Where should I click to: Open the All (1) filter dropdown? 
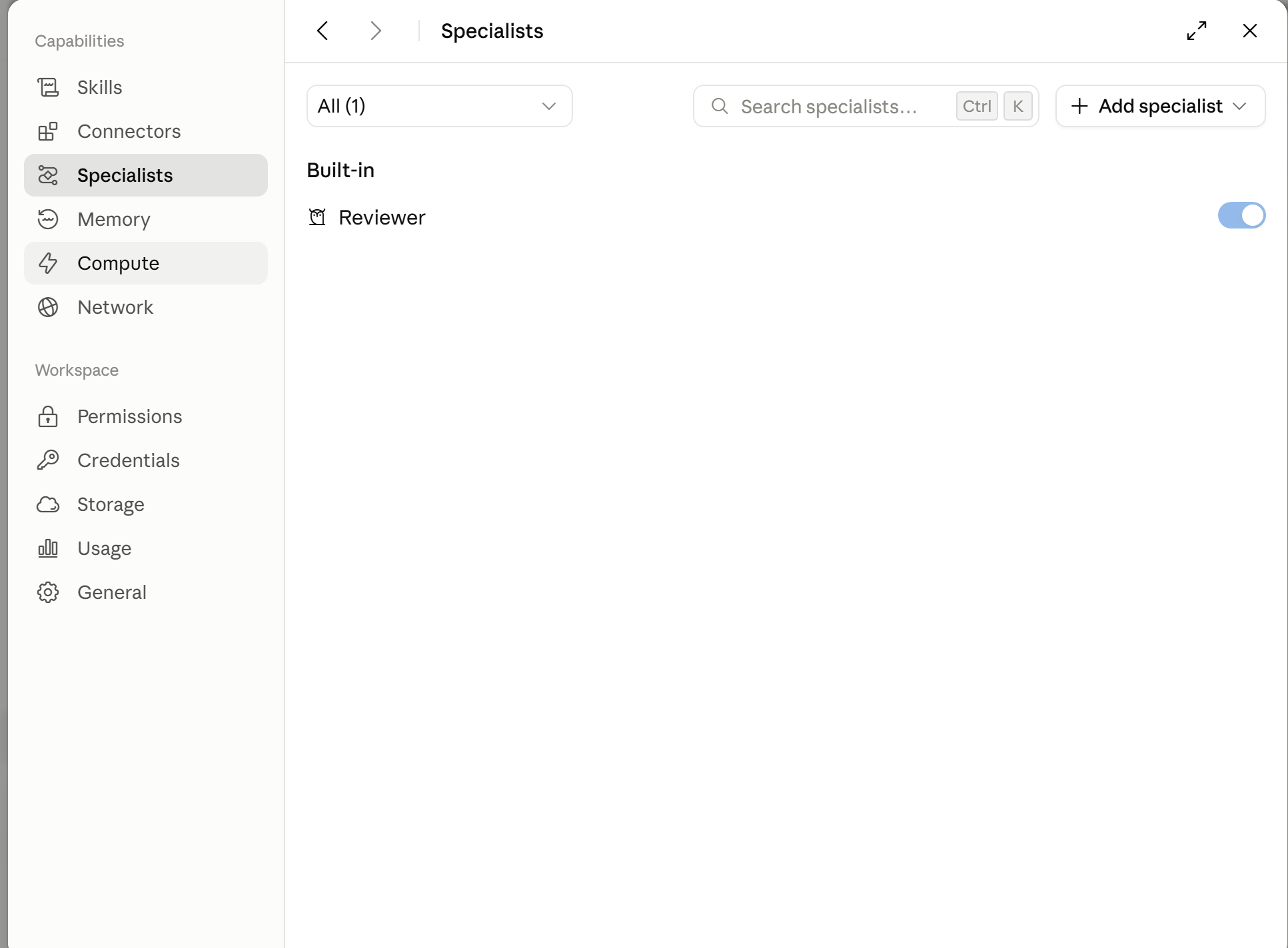pos(440,106)
